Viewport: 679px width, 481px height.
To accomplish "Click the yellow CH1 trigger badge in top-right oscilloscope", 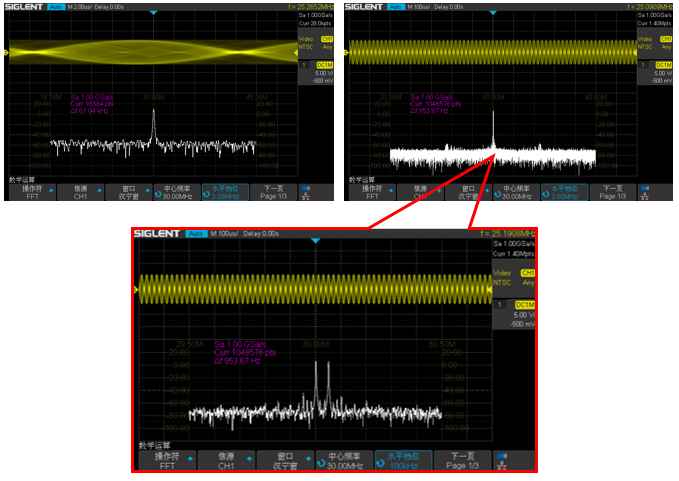I will (664, 39).
